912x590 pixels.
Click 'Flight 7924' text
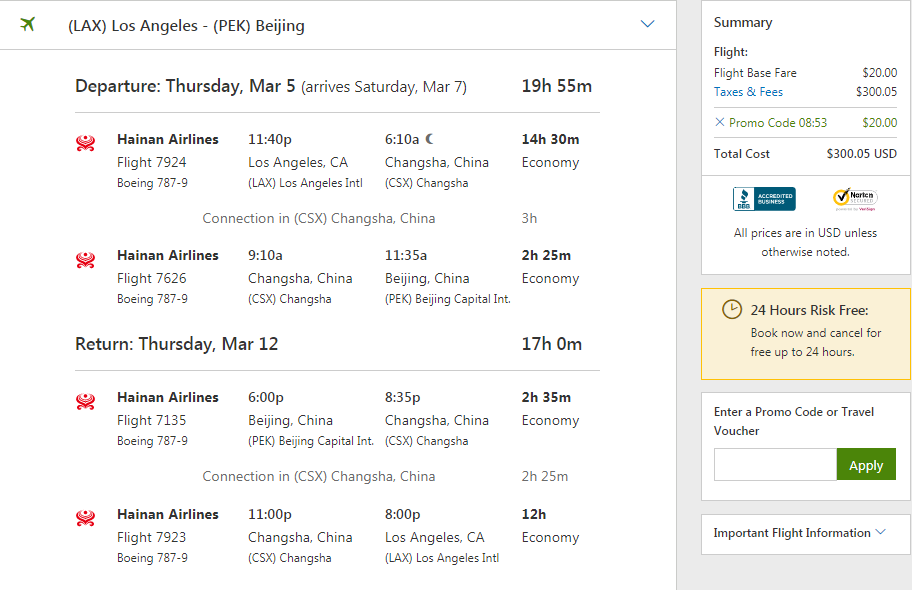(151, 162)
